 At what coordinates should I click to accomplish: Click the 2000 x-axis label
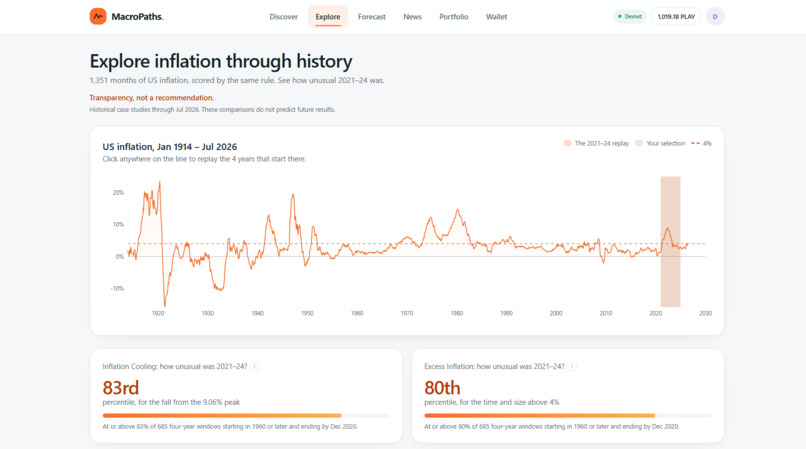coord(556,313)
